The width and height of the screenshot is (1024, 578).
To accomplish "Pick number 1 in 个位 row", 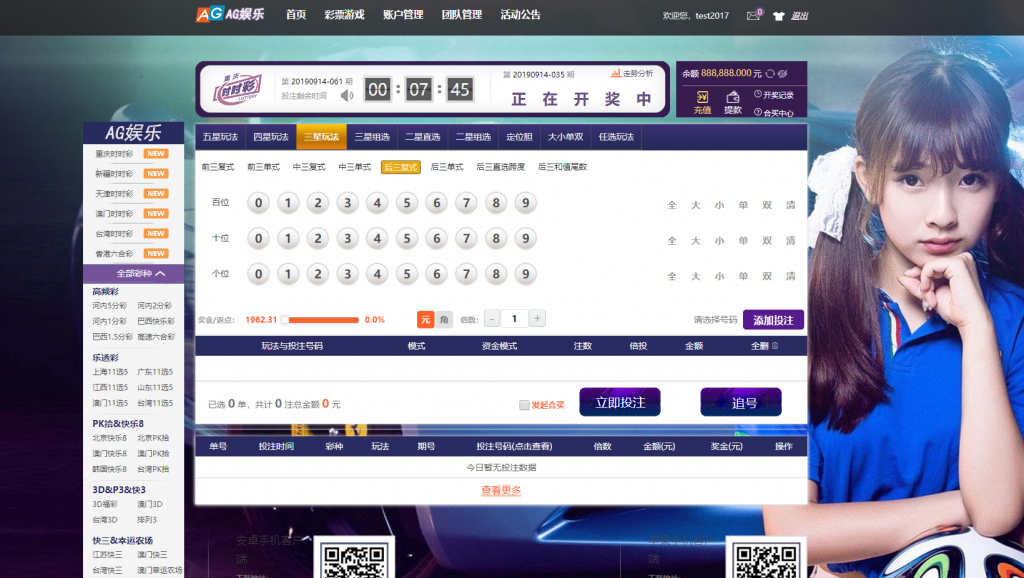I will pyautogui.click(x=288, y=274).
